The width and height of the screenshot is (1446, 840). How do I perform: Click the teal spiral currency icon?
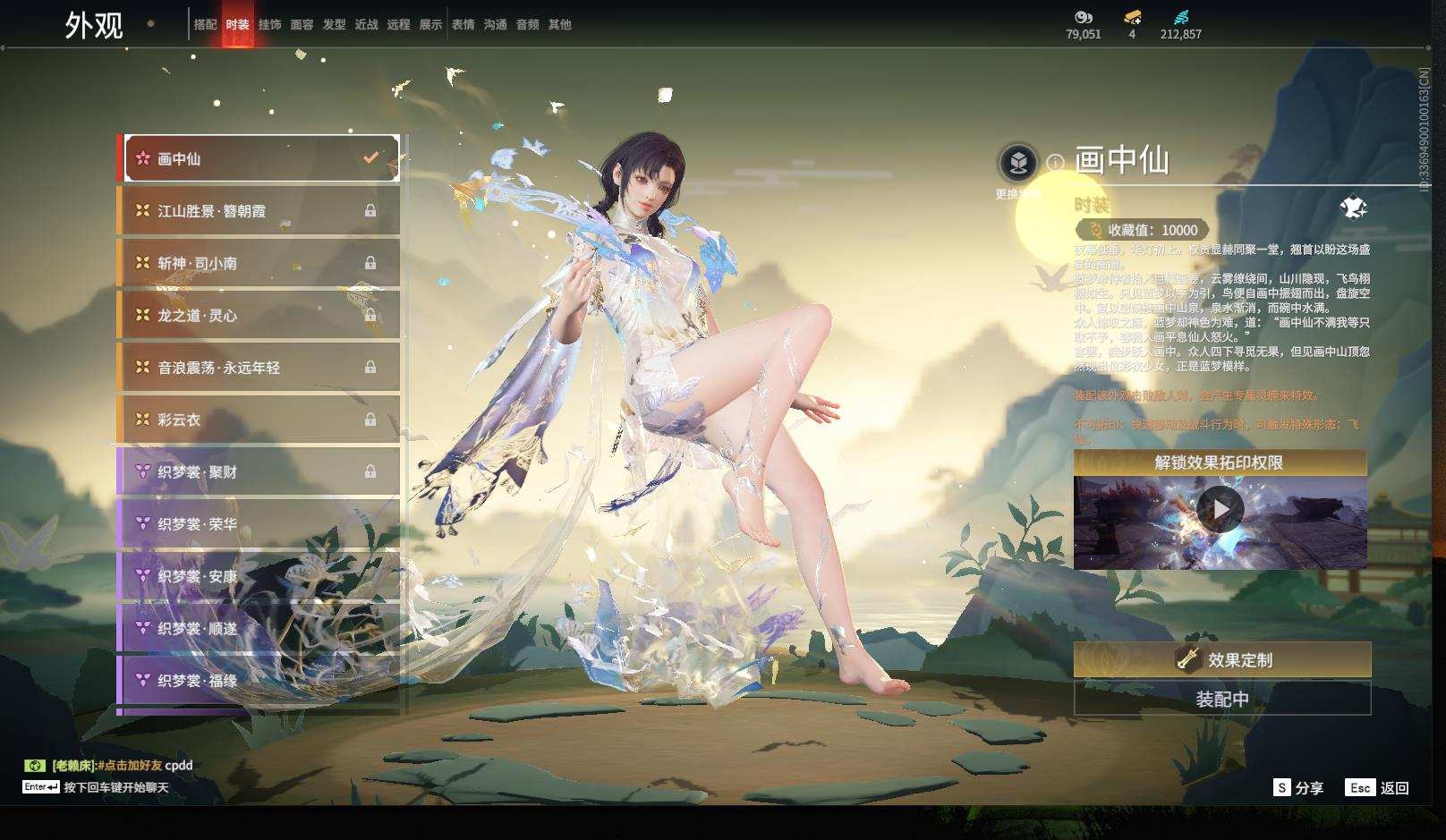click(x=1181, y=17)
